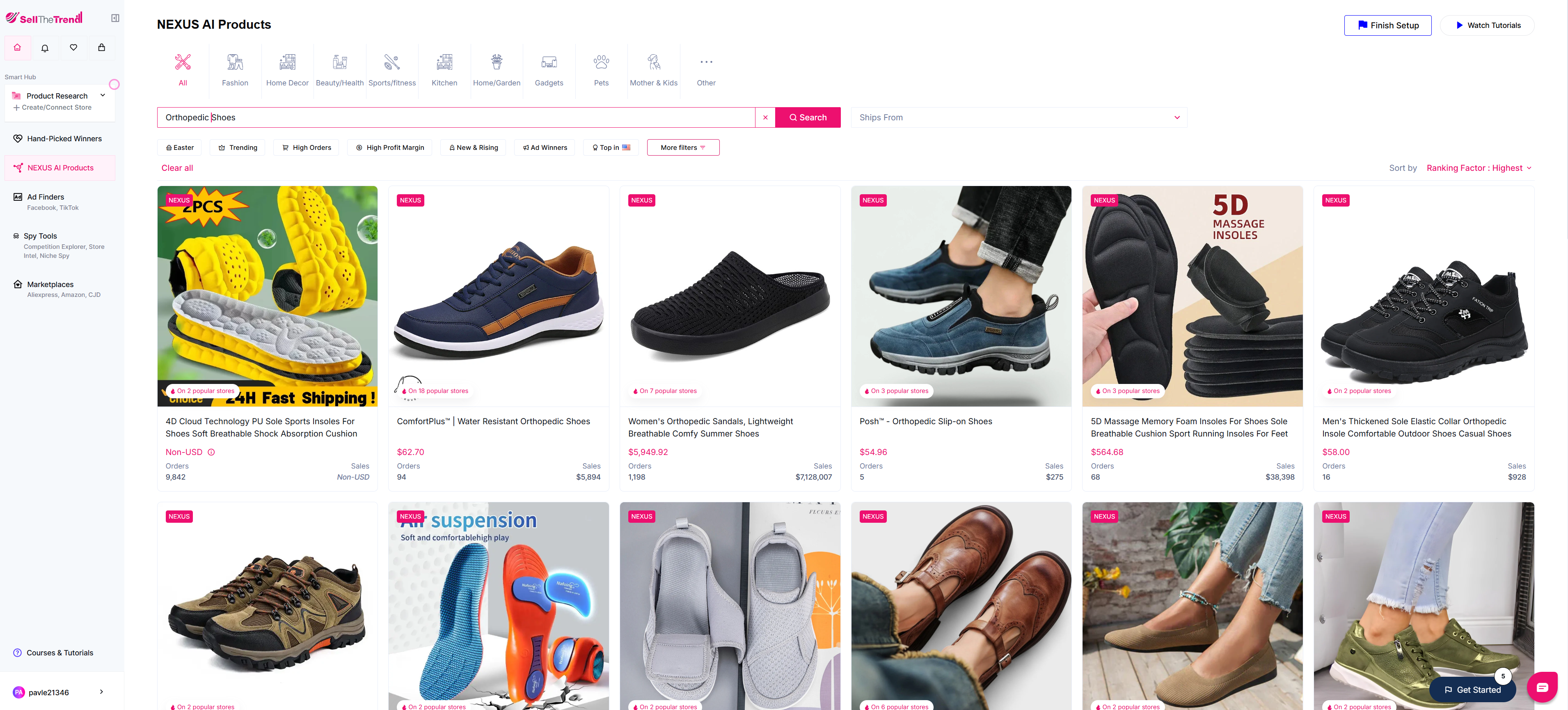
Task: Click the Finish Setup button
Action: (1388, 25)
